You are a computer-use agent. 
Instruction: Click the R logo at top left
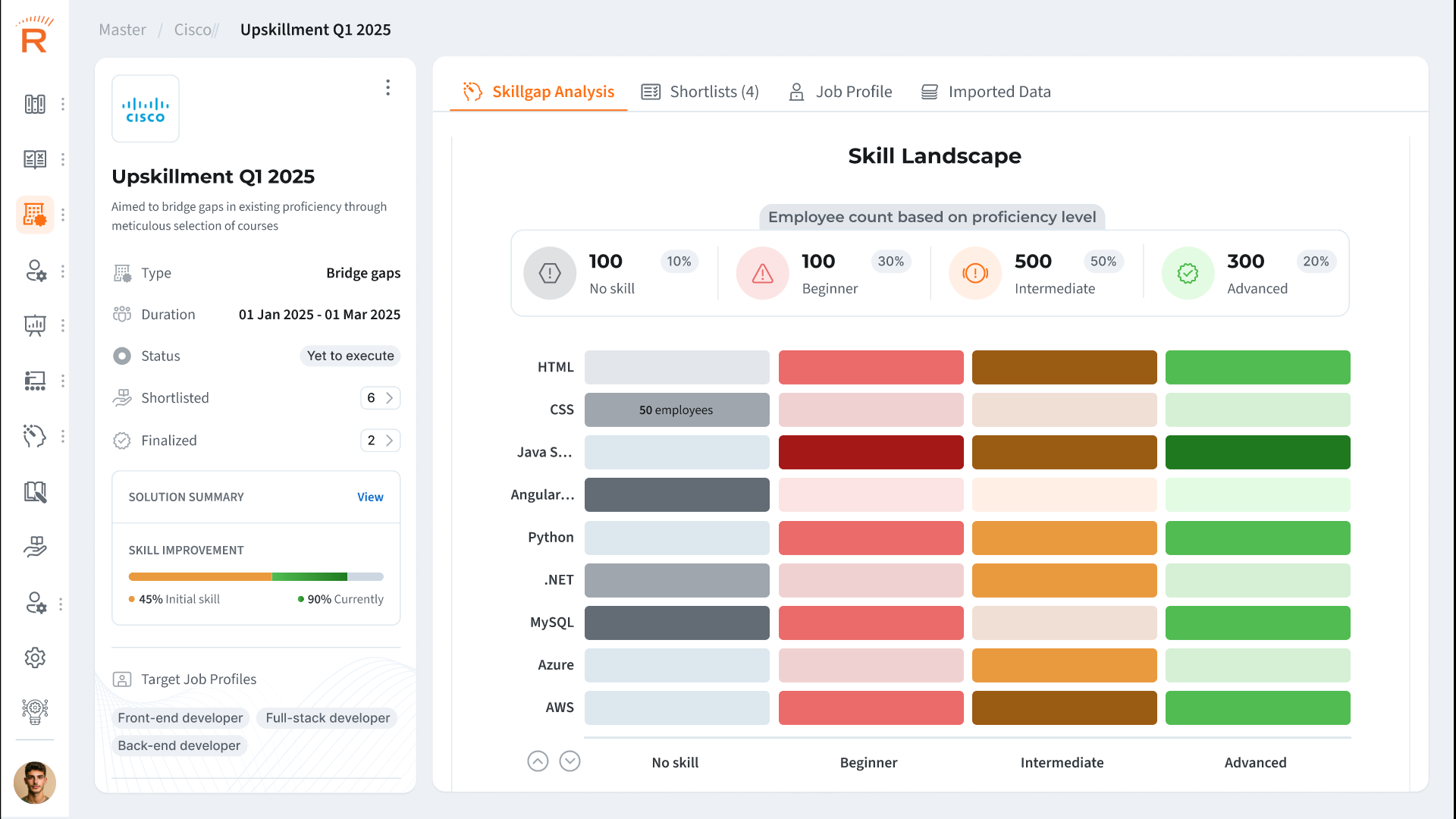(34, 36)
